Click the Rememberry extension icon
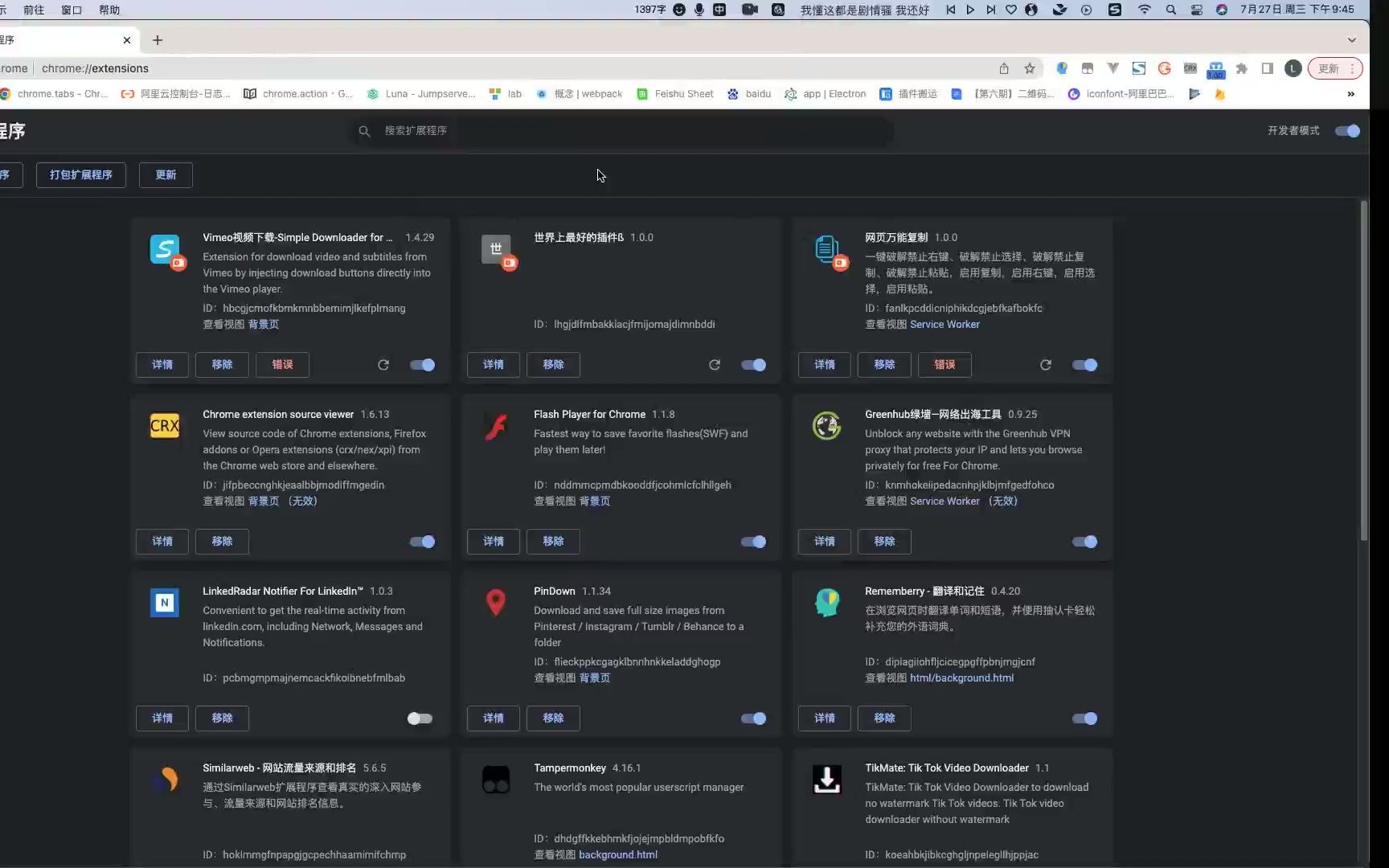The height and width of the screenshot is (868, 1389). tap(827, 603)
